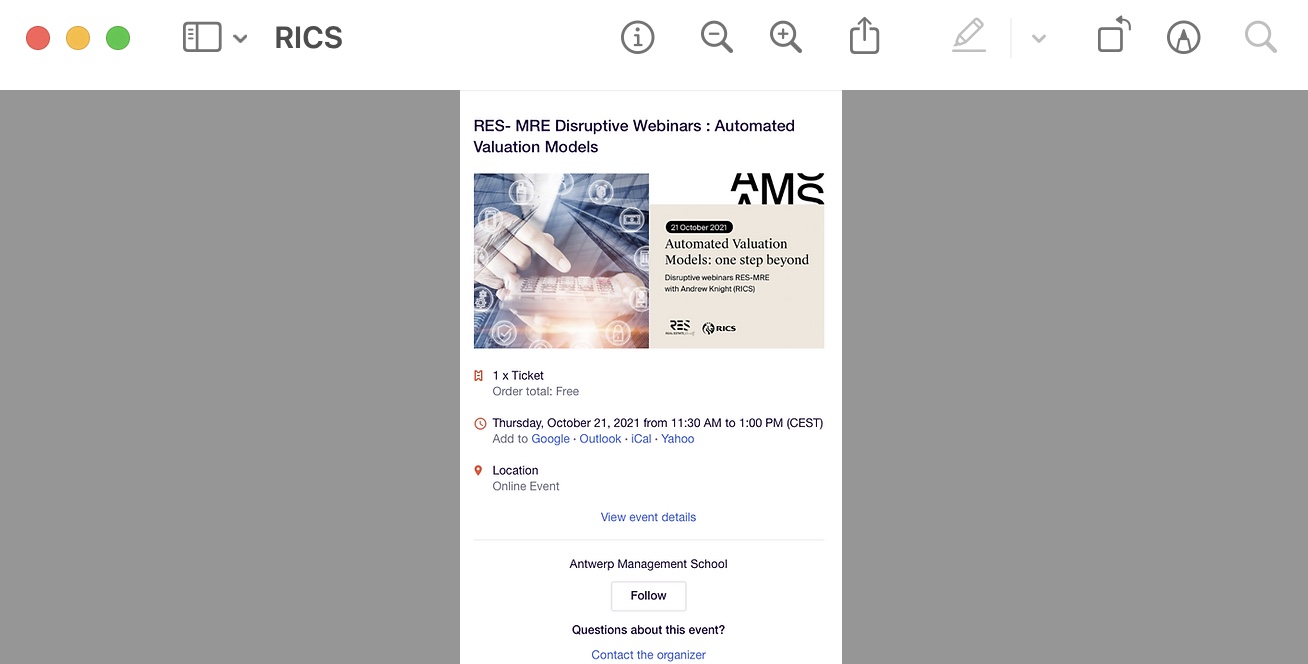
Task: Click the webinar banner image
Action: tap(648, 261)
